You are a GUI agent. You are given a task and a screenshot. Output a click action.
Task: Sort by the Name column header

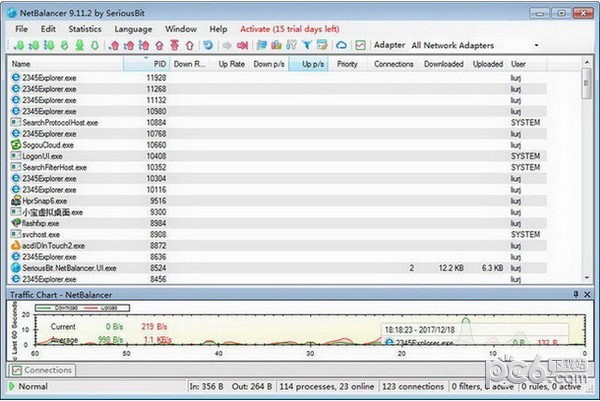pos(66,64)
